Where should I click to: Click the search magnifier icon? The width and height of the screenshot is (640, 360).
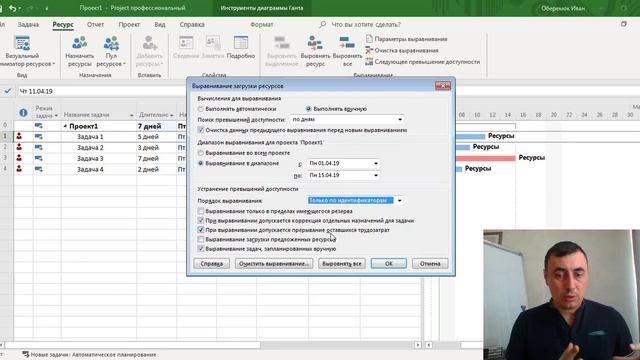click(322, 24)
